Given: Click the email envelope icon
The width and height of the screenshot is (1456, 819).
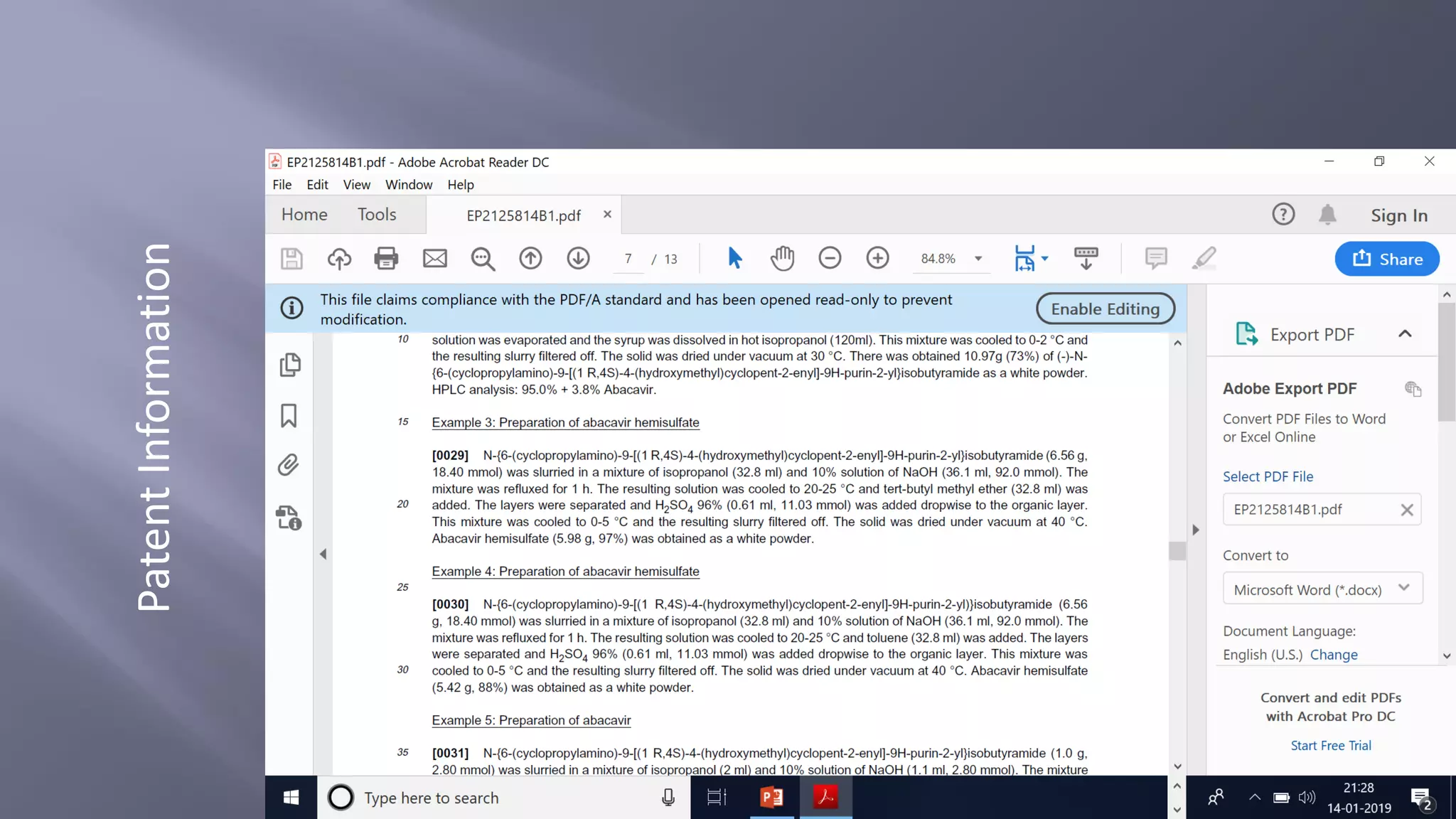Looking at the screenshot, I should point(434,259).
